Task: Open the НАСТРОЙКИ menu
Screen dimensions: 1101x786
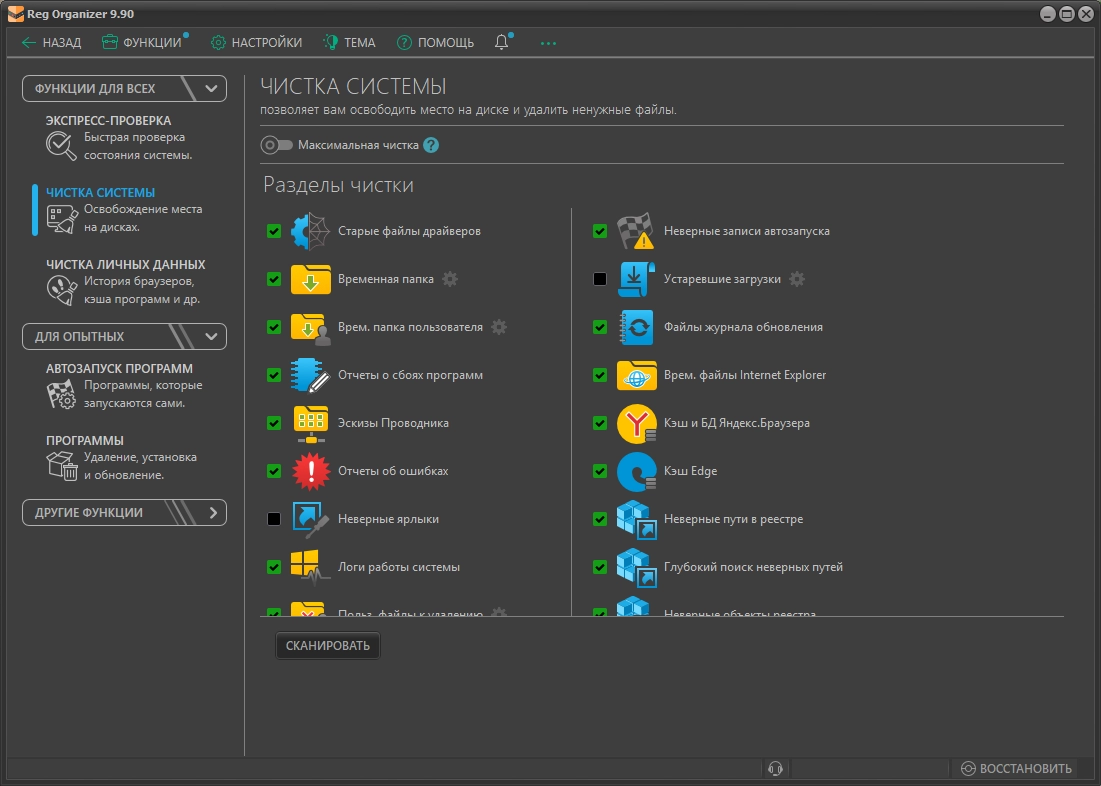Action: [x=256, y=42]
